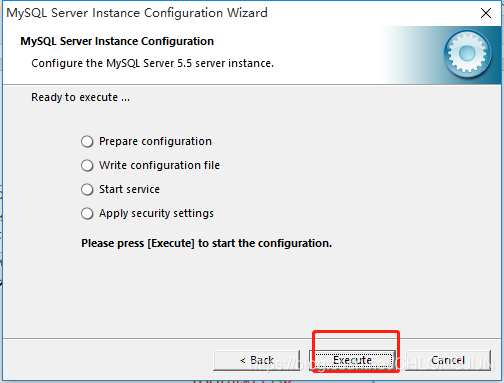Screen dimensions: 504x383
Task: Click the Prepare configuration label text
Action: [x=155, y=141]
